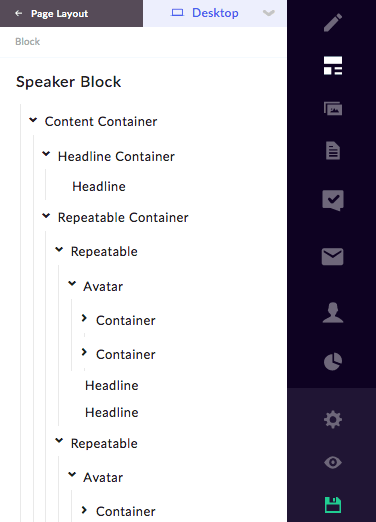Screen dimensions: 376x522
Task: Select the page layout blocks icon
Action: click(333, 66)
